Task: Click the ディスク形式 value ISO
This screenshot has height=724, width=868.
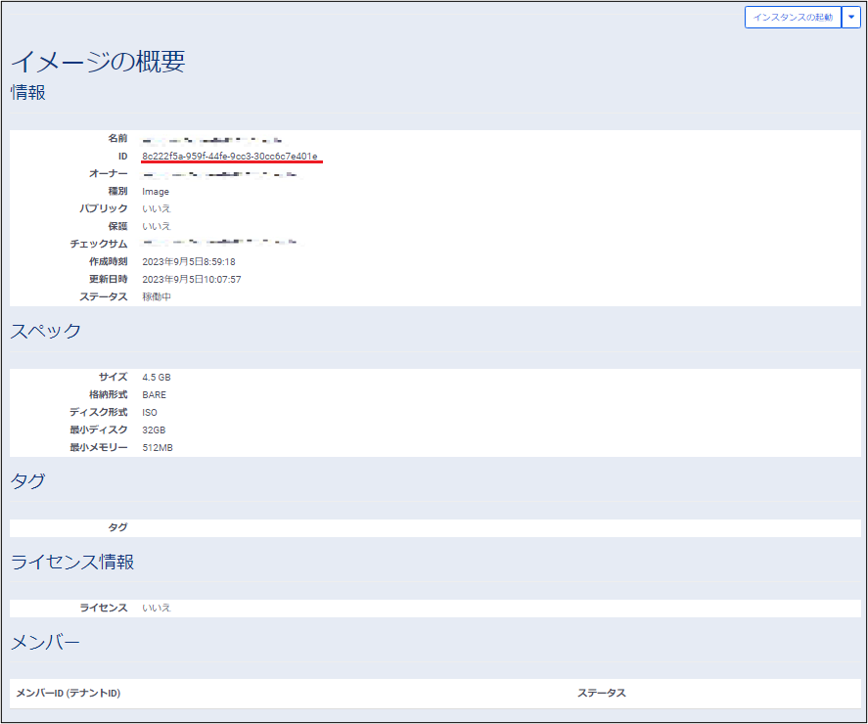Action: click(x=149, y=412)
